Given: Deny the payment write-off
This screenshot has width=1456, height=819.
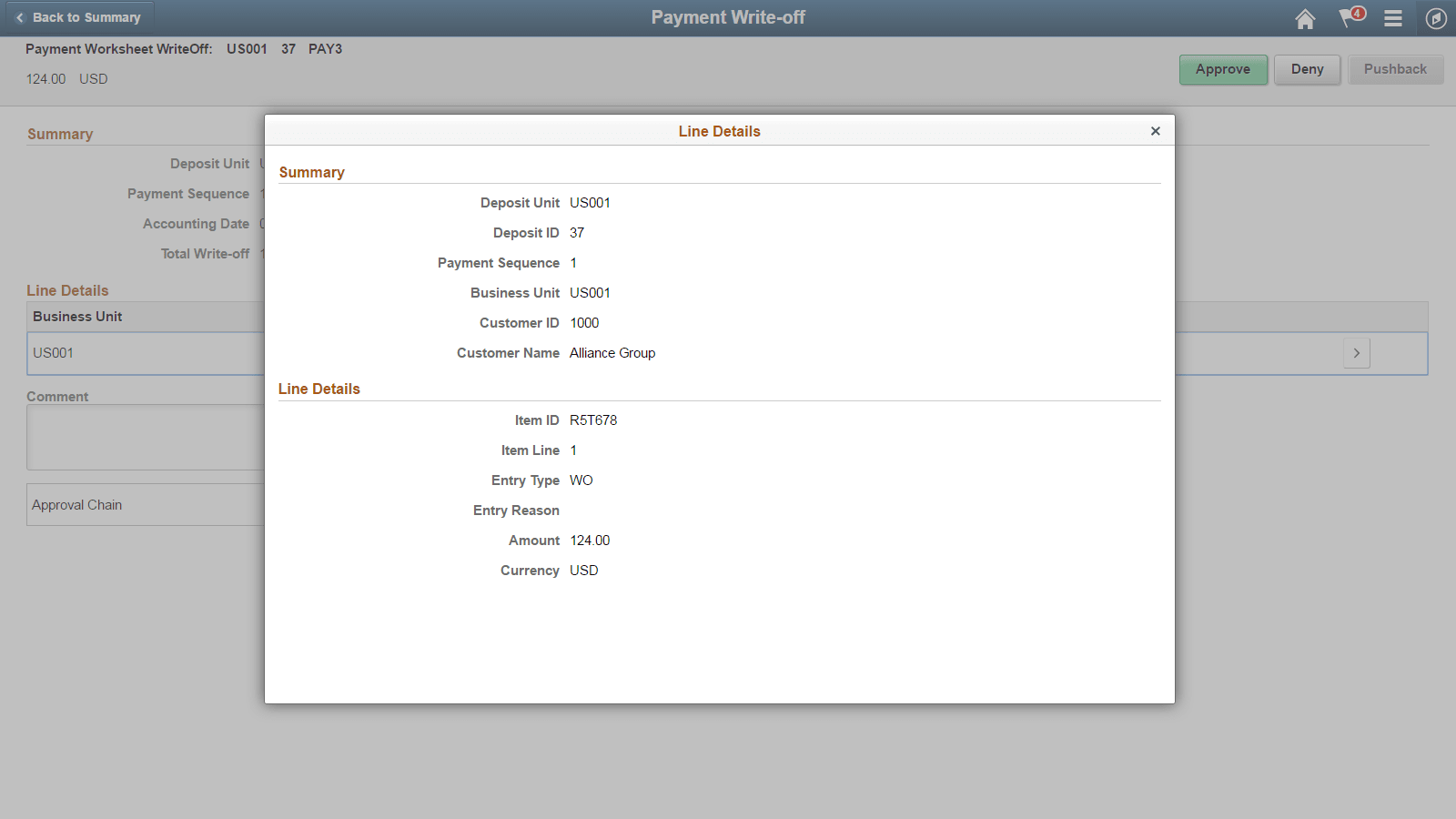Looking at the screenshot, I should (1307, 69).
